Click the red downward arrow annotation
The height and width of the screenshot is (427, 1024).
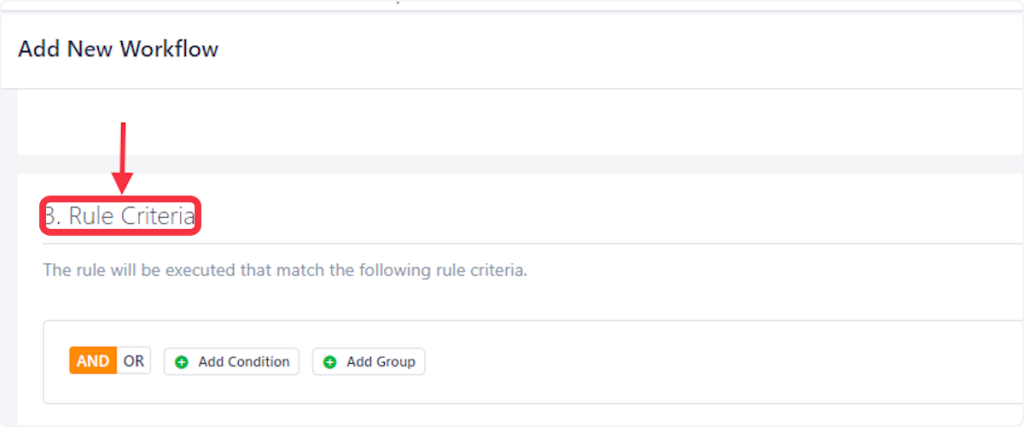tap(122, 158)
